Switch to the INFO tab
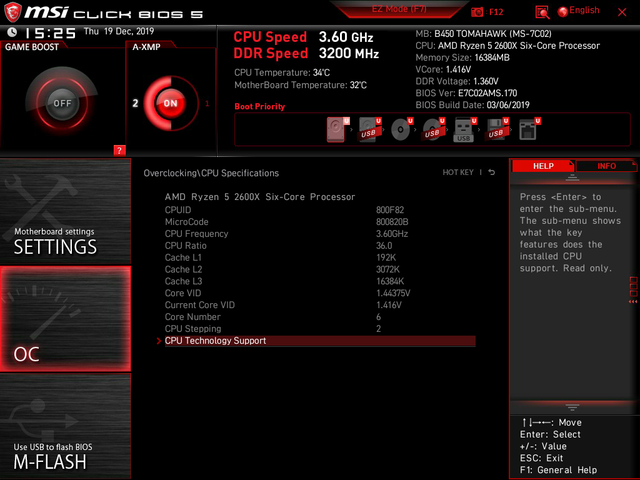The image size is (640, 480). click(x=607, y=166)
